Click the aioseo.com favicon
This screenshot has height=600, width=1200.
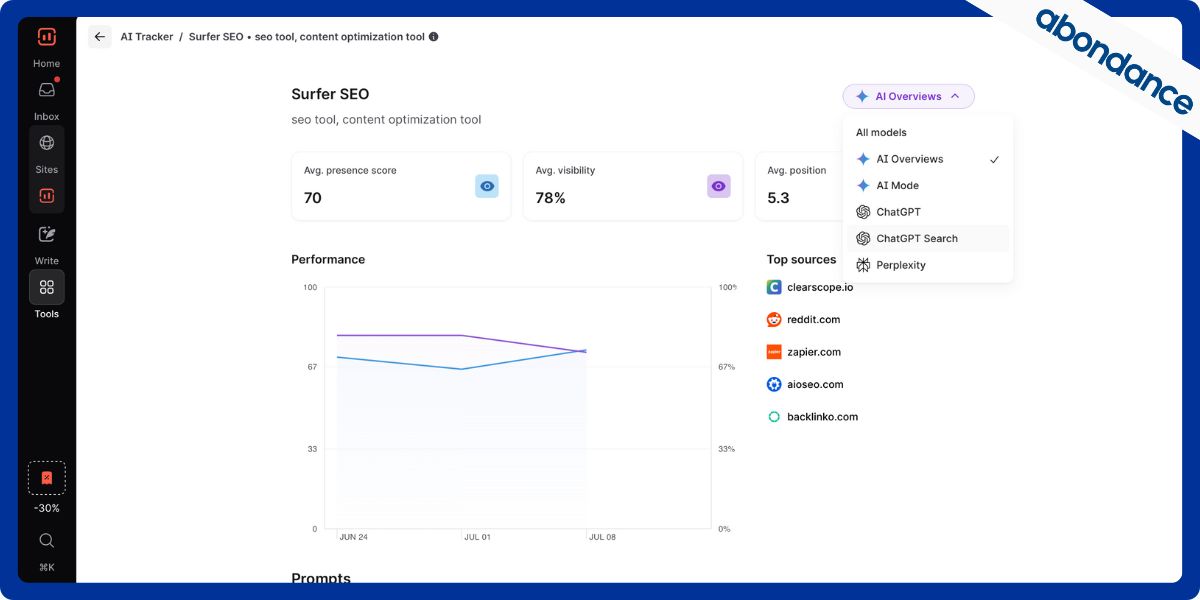774,384
